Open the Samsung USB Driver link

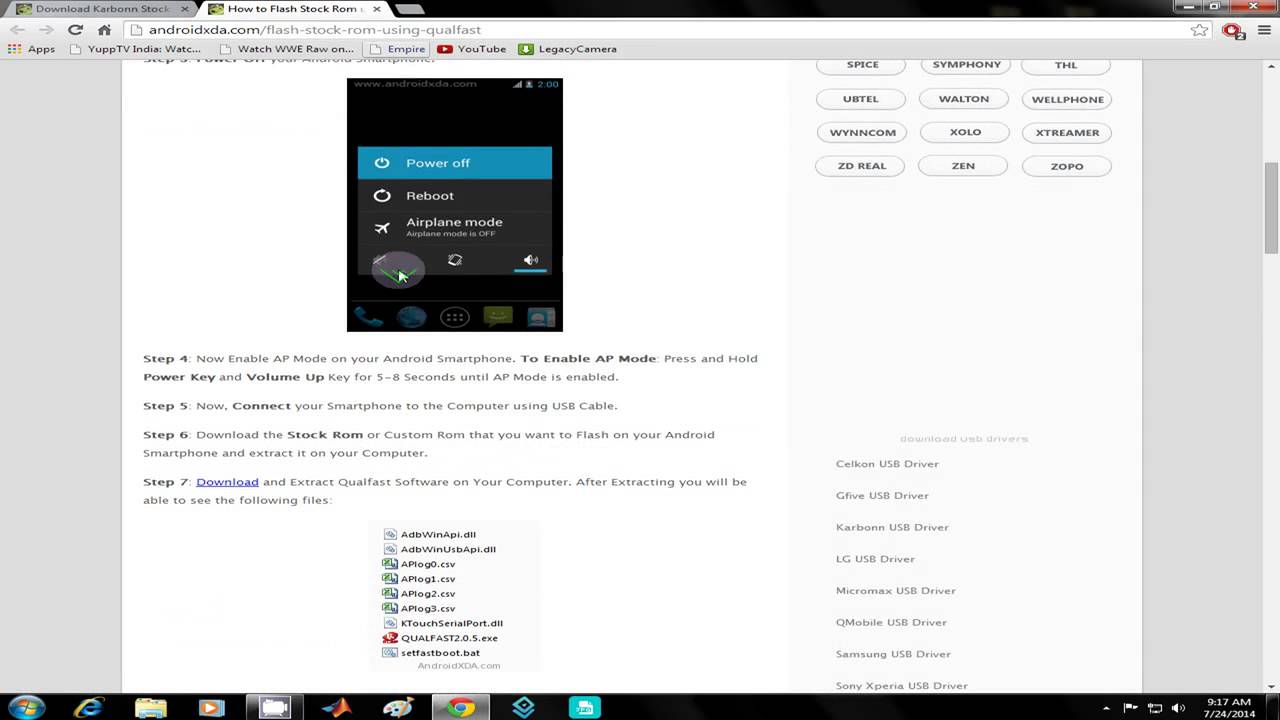pyautogui.click(x=893, y=654)
